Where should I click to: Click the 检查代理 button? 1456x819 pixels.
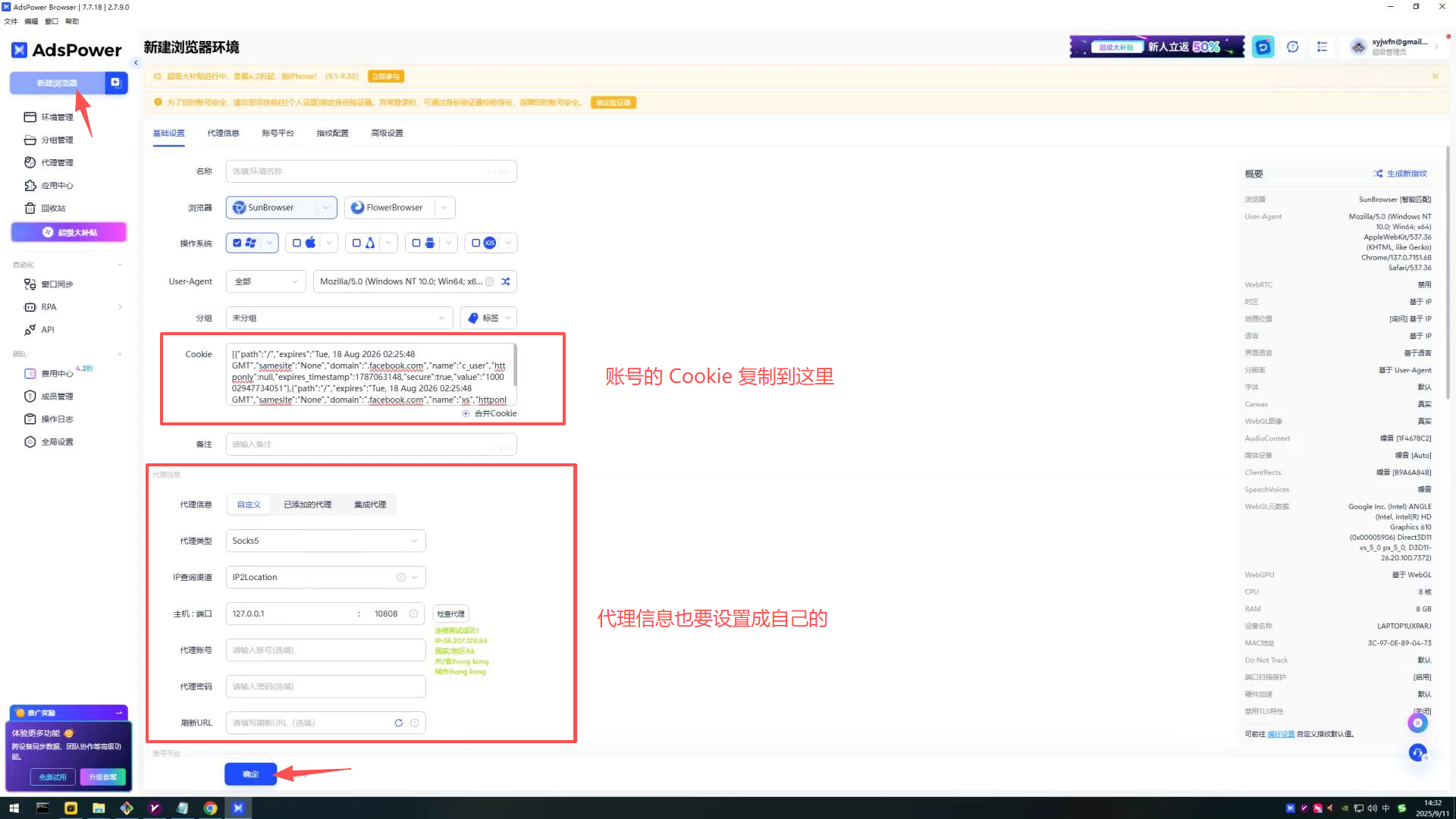coord(450,613)
